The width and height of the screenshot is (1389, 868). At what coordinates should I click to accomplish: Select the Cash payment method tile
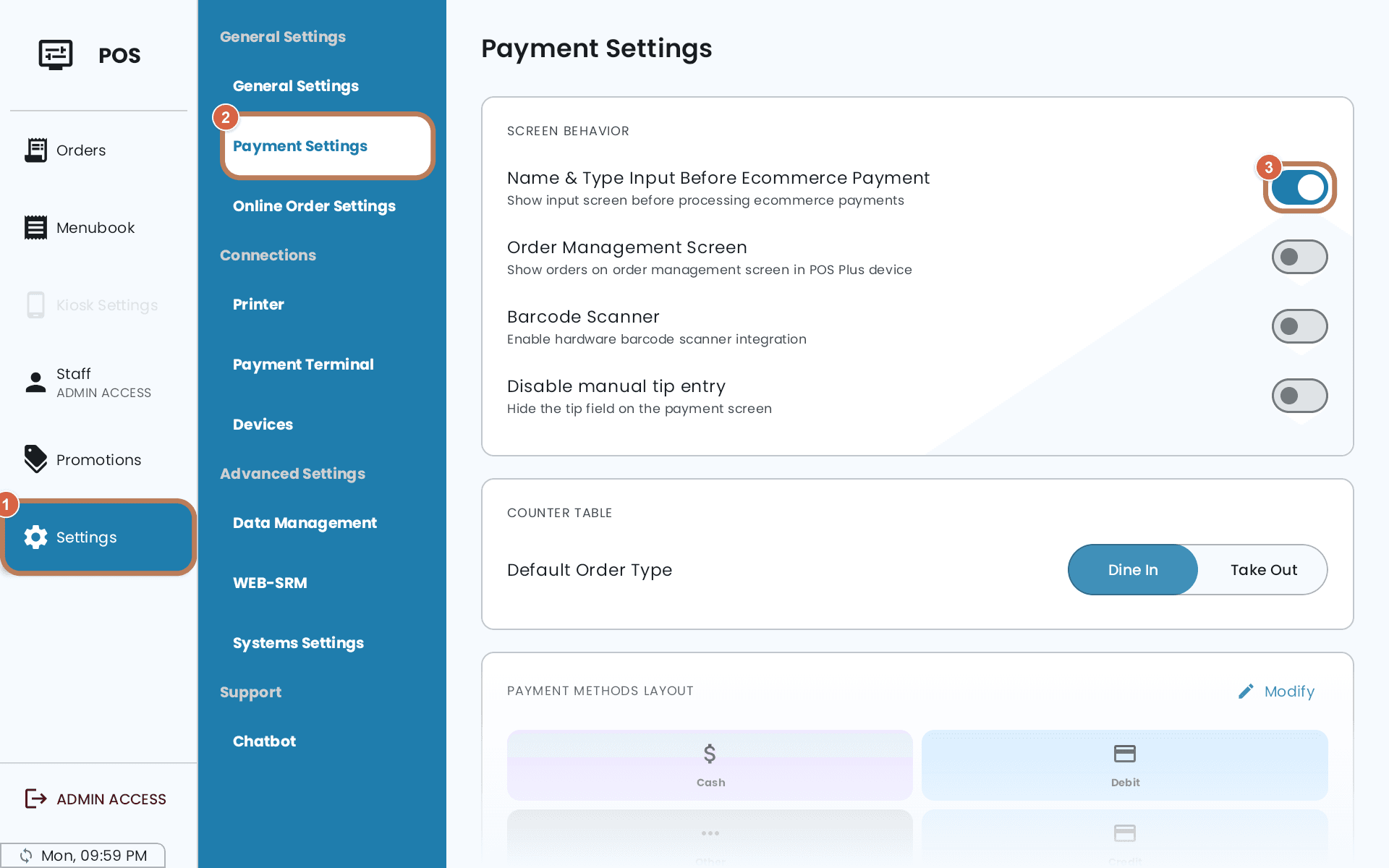(x=710, y=765)
